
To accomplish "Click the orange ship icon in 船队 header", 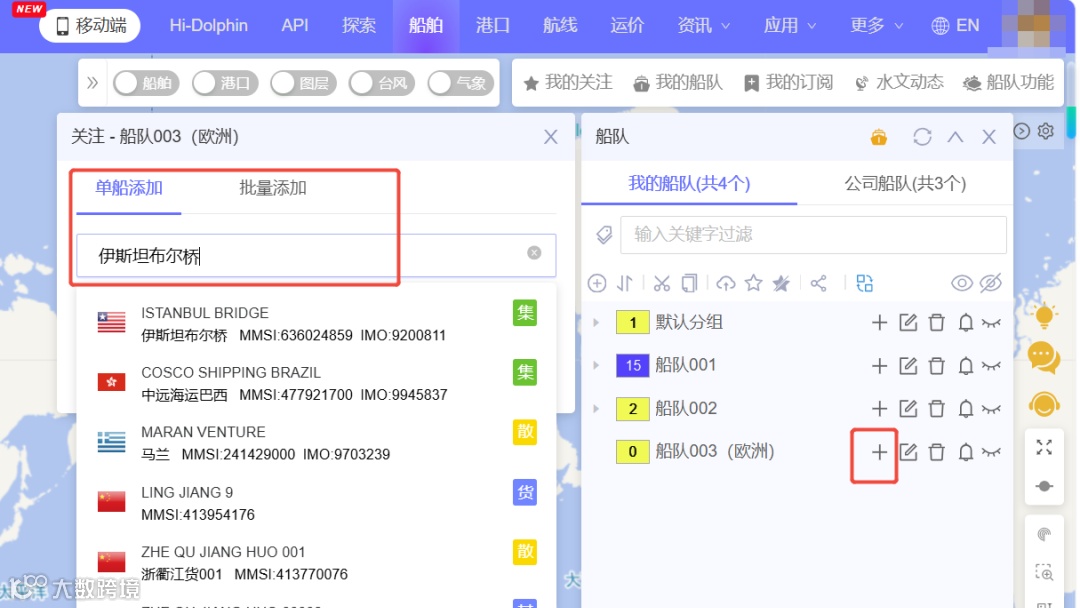I will coord(879,137).
